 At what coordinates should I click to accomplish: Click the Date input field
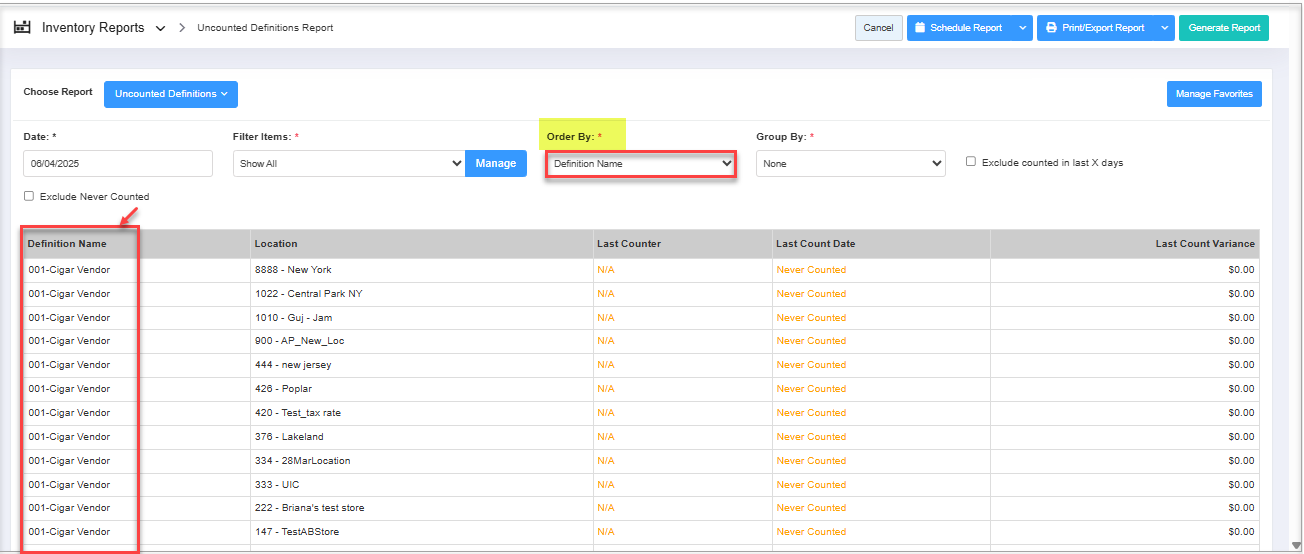click(118, 163)
